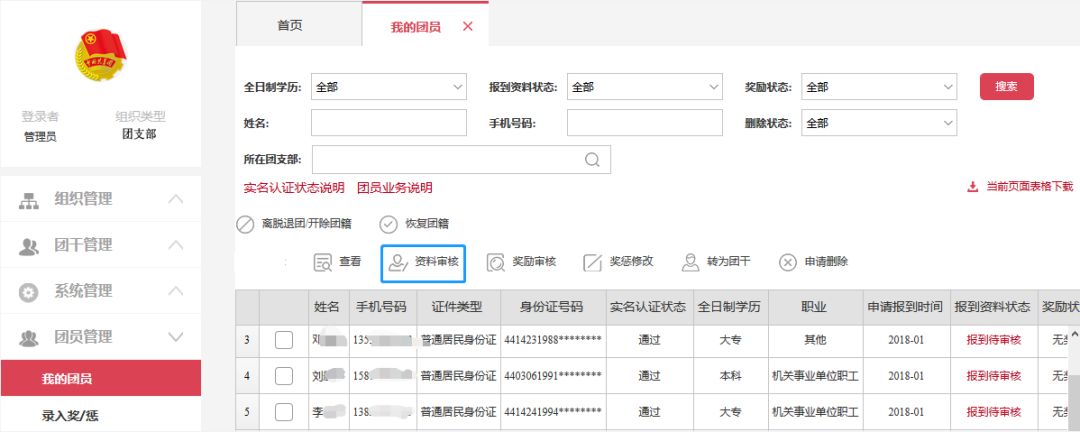Click the 报到资料状态 column header
Viewport: 1080px width, 432px height.
click(x=993, y=307)
